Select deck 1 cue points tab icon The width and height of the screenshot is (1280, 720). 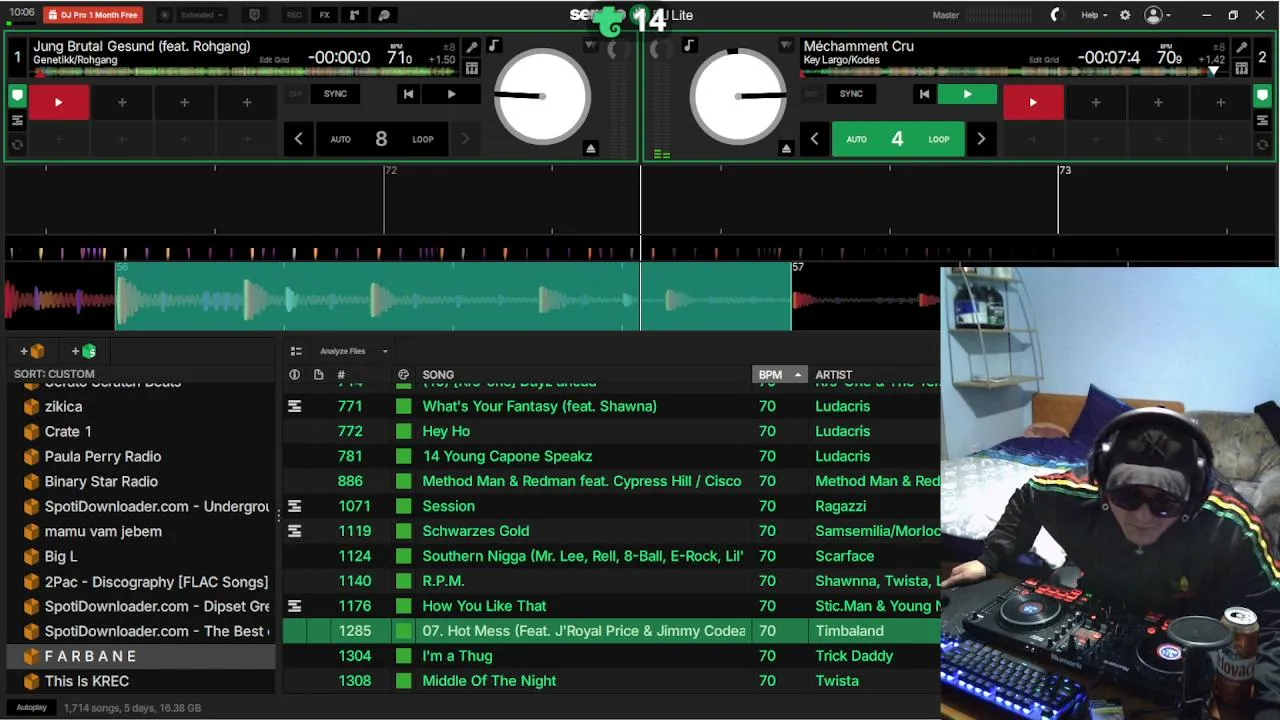coord(17,96)
